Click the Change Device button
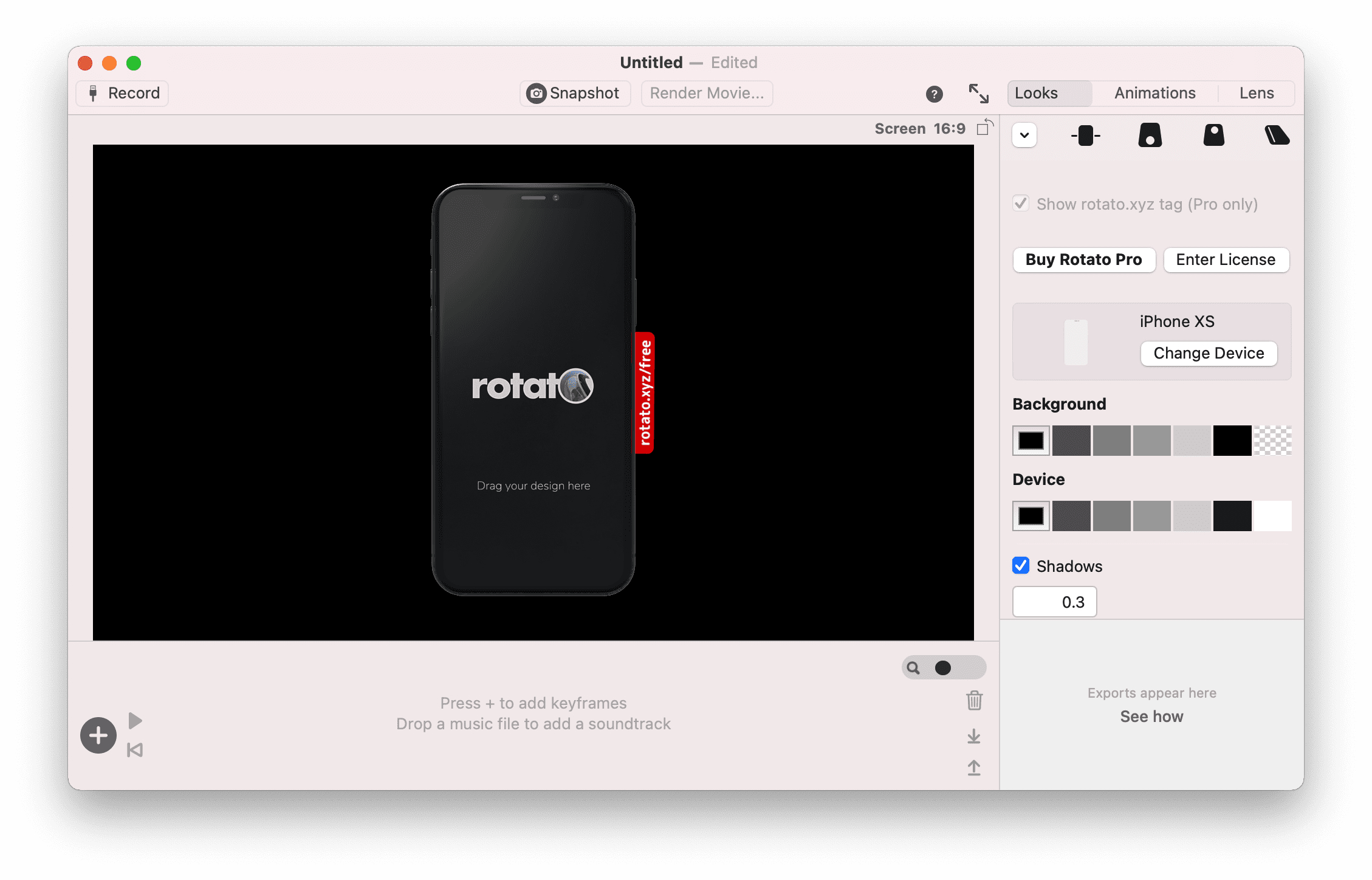Viewport: 1372px width, 880px height. [1208, 353]
